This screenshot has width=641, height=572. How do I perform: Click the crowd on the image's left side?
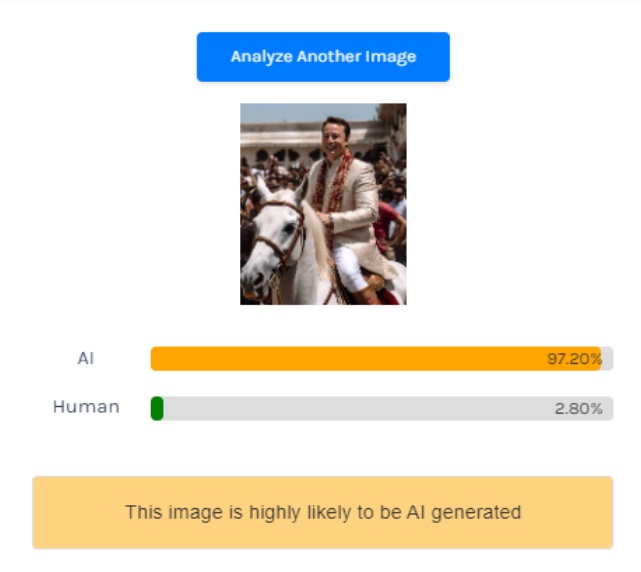[254, 172]
